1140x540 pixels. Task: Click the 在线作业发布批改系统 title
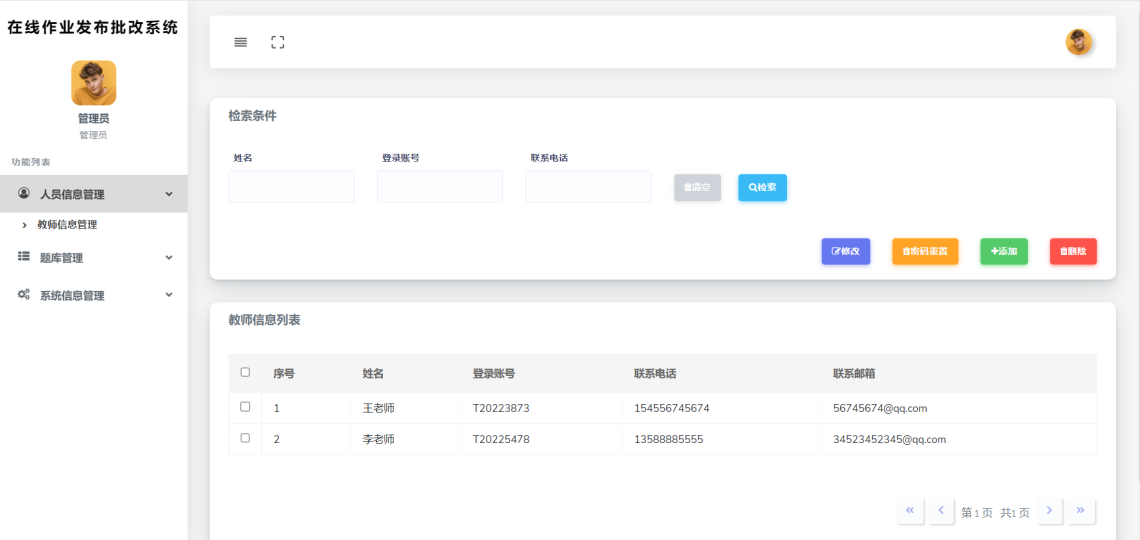point(93,28)
